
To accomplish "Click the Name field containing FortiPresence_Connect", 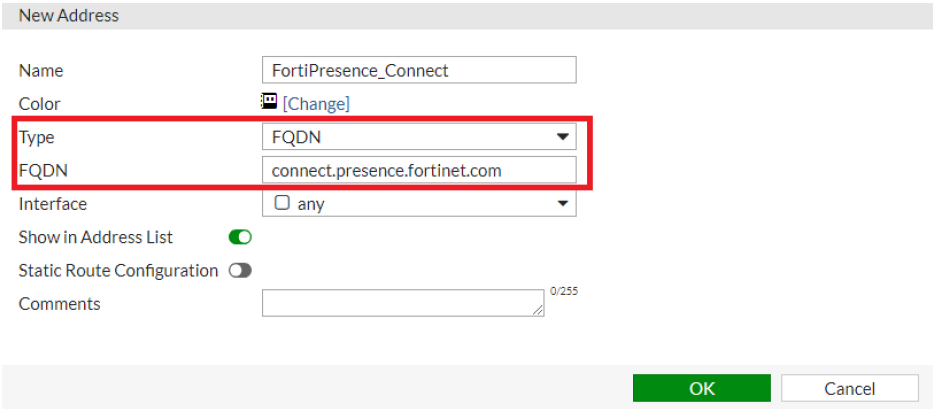I will click(419, 70).
